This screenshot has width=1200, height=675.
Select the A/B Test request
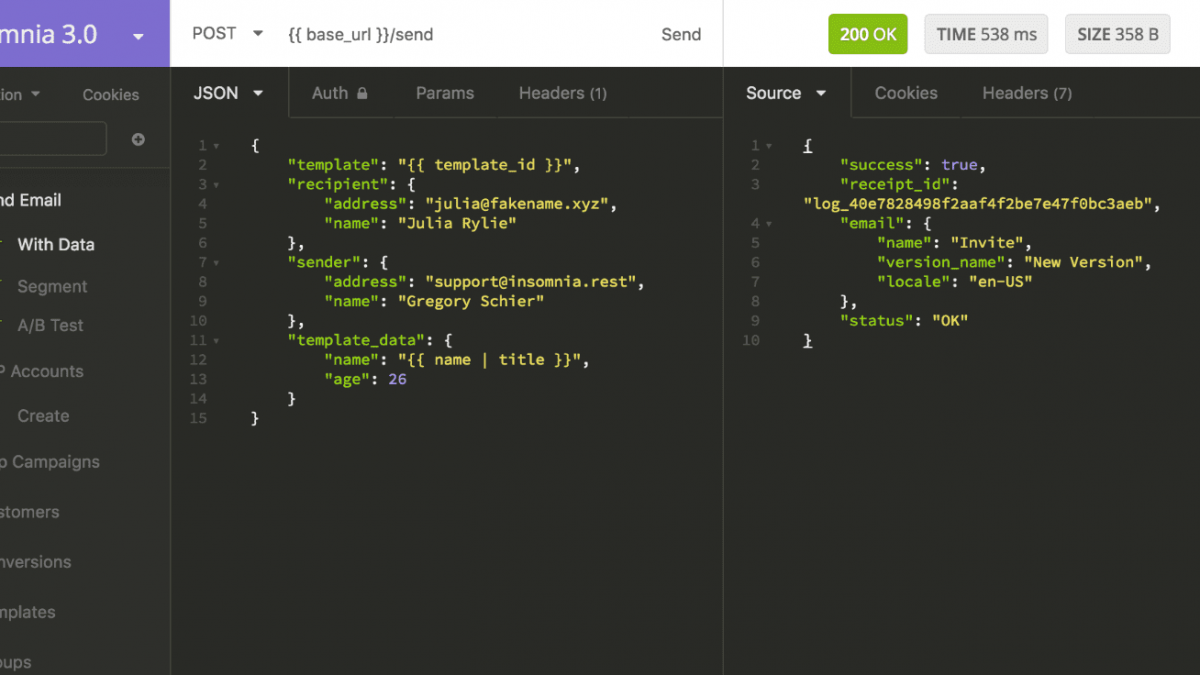coord(50,325)
